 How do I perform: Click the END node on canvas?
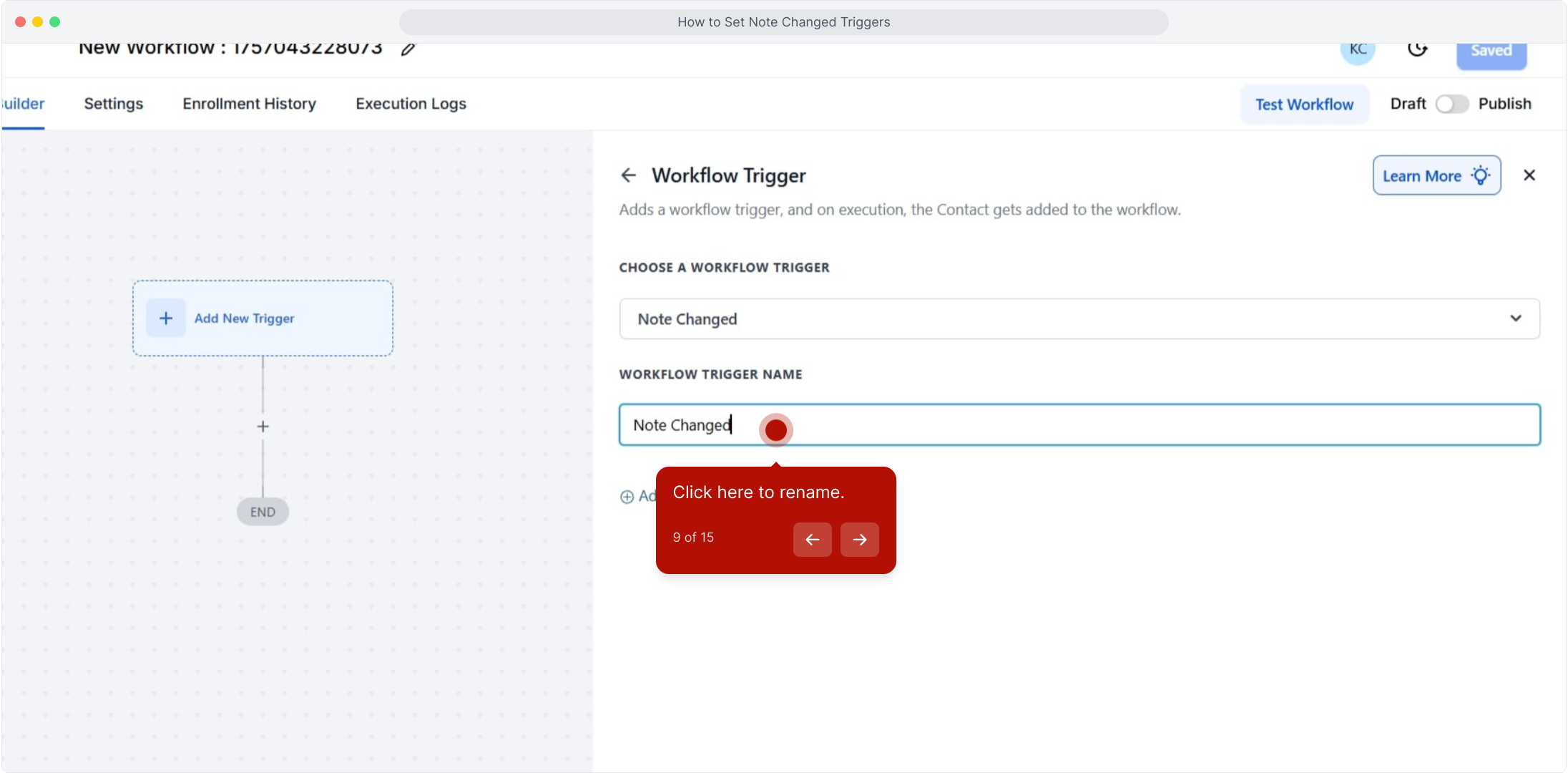(263, 512)
